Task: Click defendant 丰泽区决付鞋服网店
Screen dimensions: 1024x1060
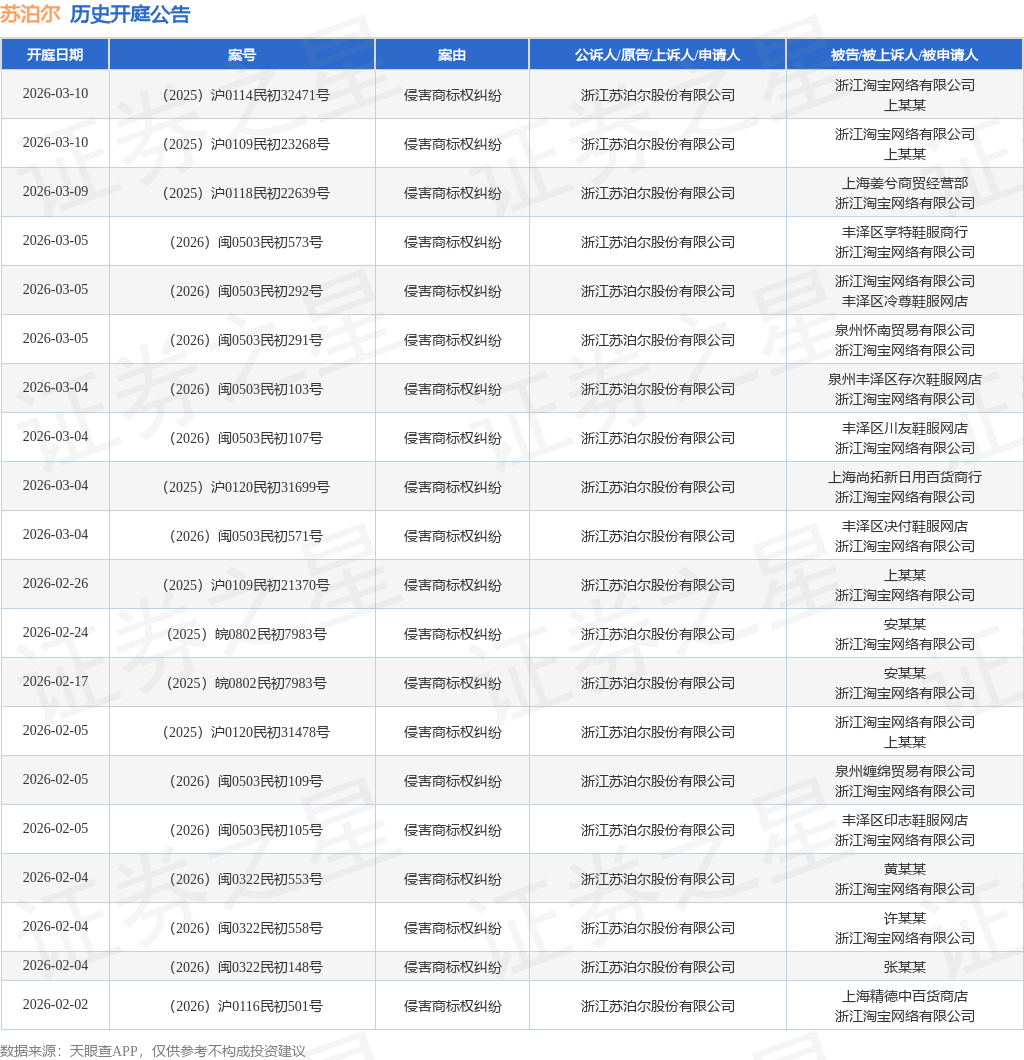Action: [904, 527]
